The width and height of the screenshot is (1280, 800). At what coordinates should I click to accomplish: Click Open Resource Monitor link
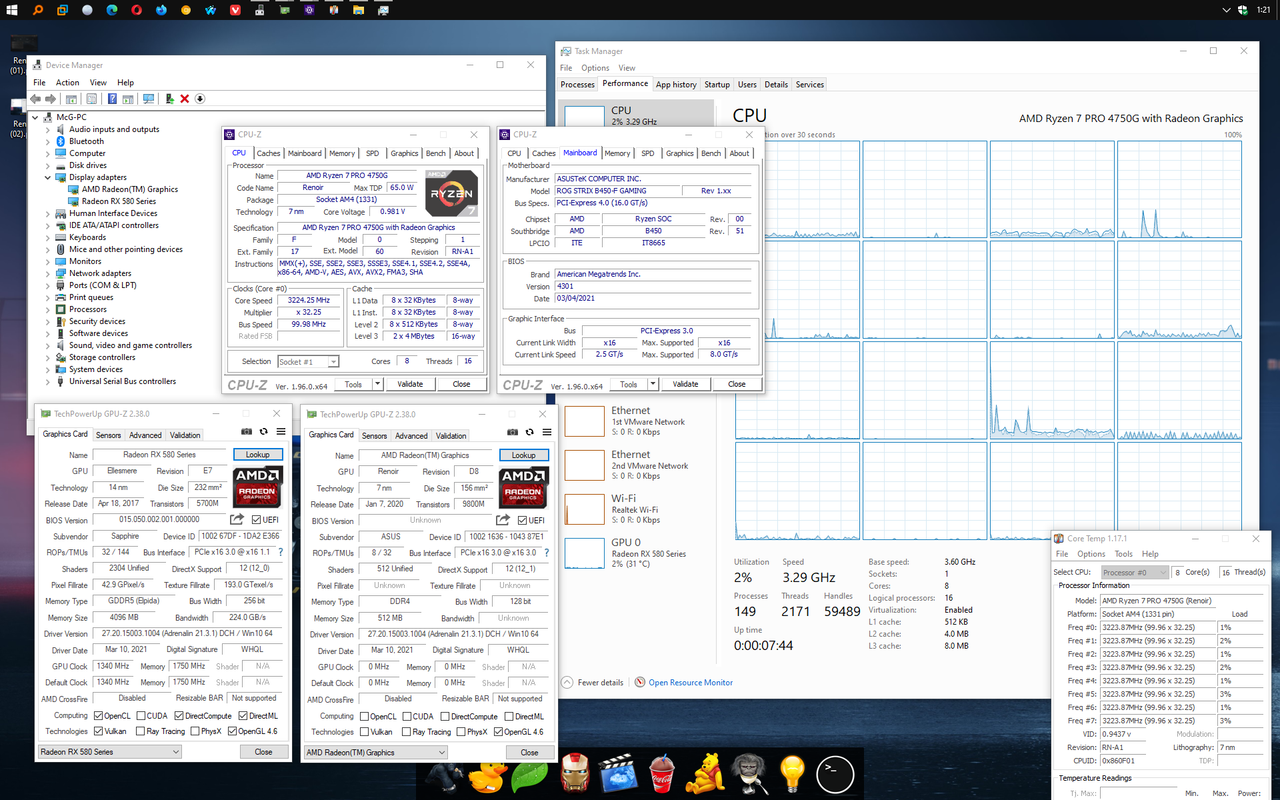pos(691,682)
